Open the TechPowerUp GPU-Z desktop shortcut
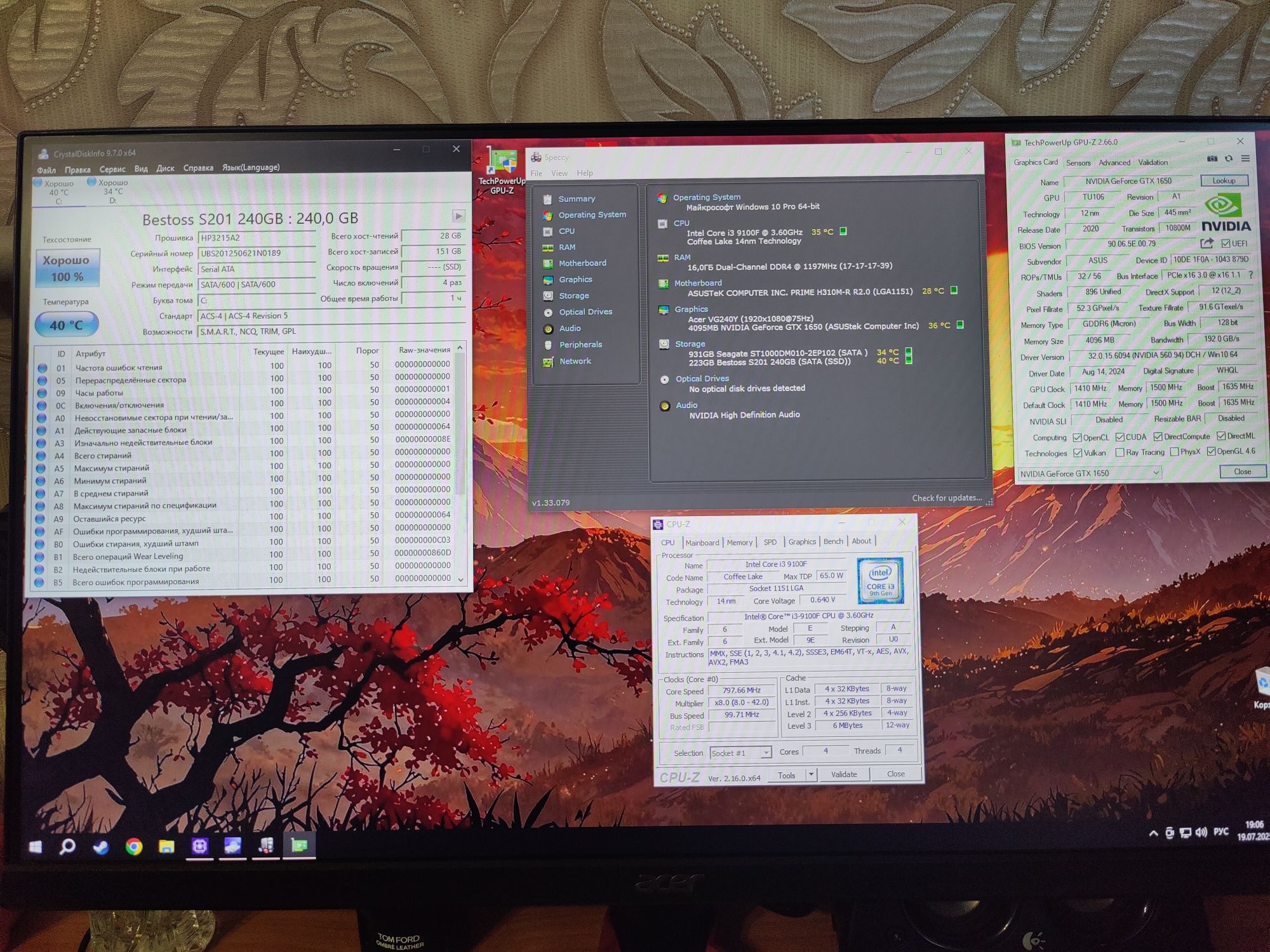The width and height of the screenshot is (1270, 952). pyautogui.click(x=502, y=169)
